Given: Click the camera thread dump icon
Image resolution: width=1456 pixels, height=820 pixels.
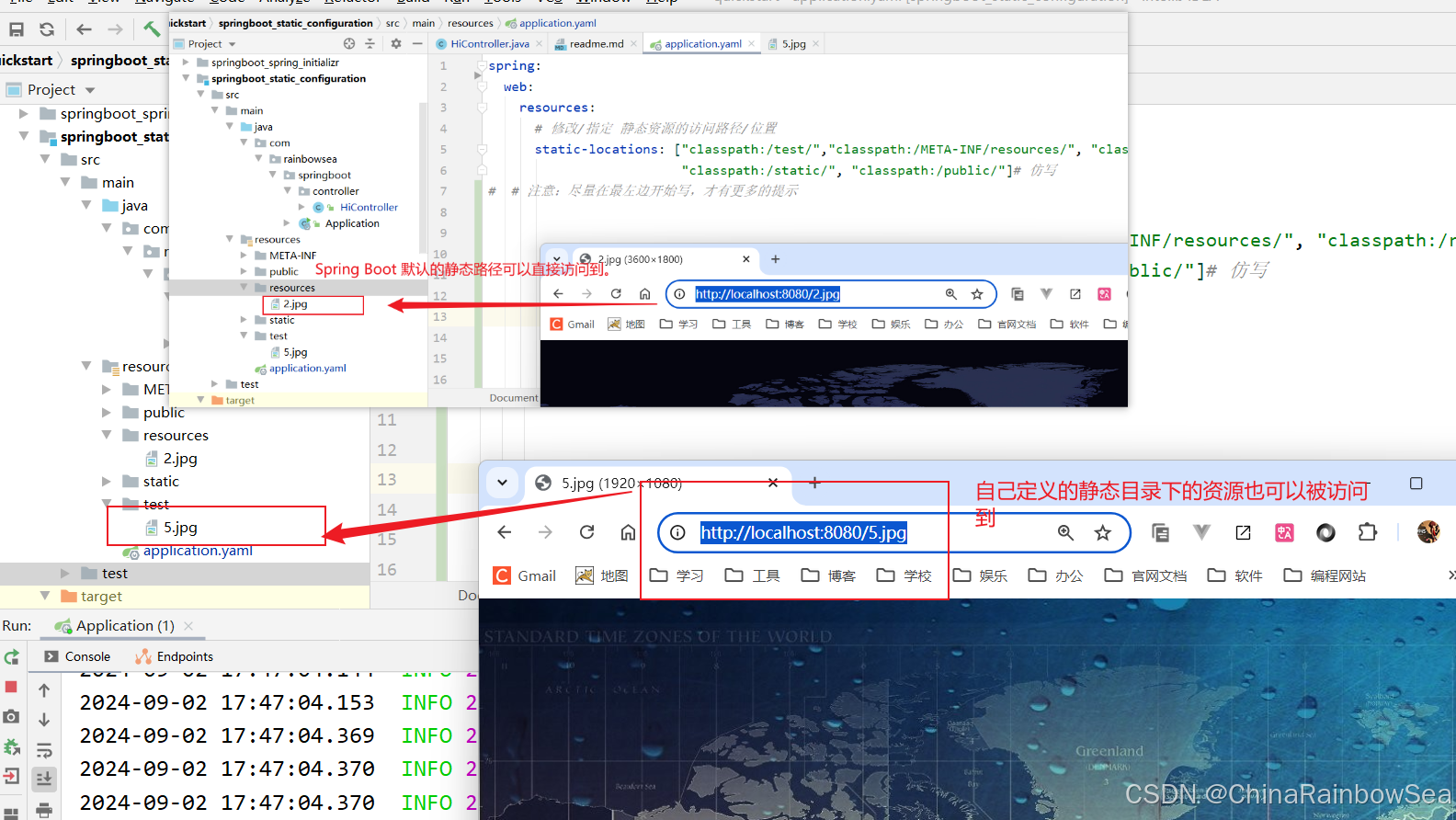Looking at the screenshot, I should point(11,716).
